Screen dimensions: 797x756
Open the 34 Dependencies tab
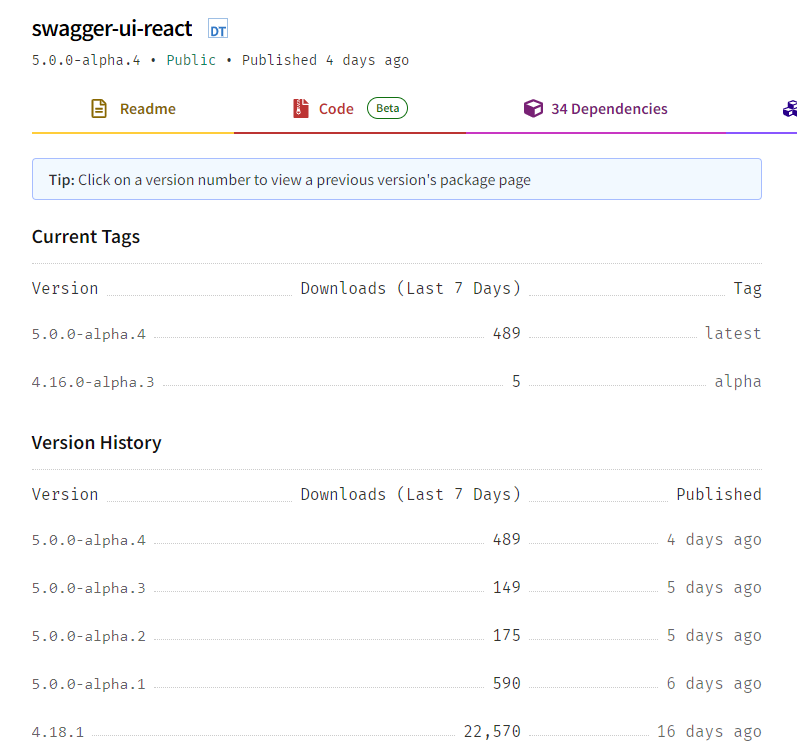[x=596, y=109]
